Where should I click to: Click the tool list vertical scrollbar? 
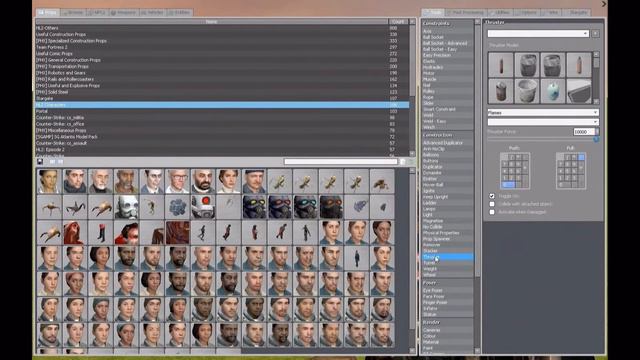(477, 187)
